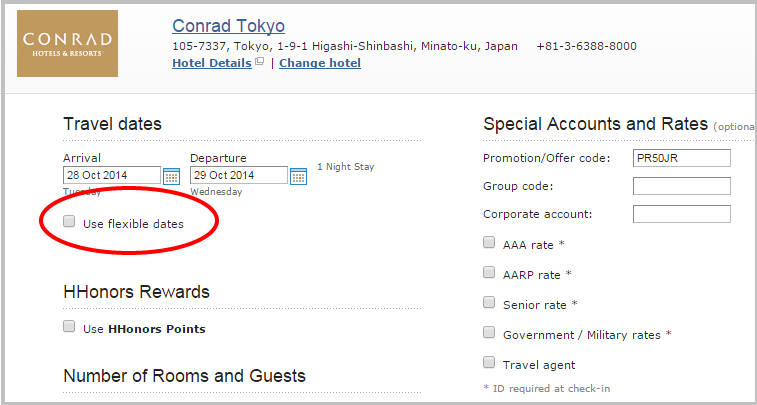
Task: Open the Arrival date calendar picker icon
Action: pos(171,176)
